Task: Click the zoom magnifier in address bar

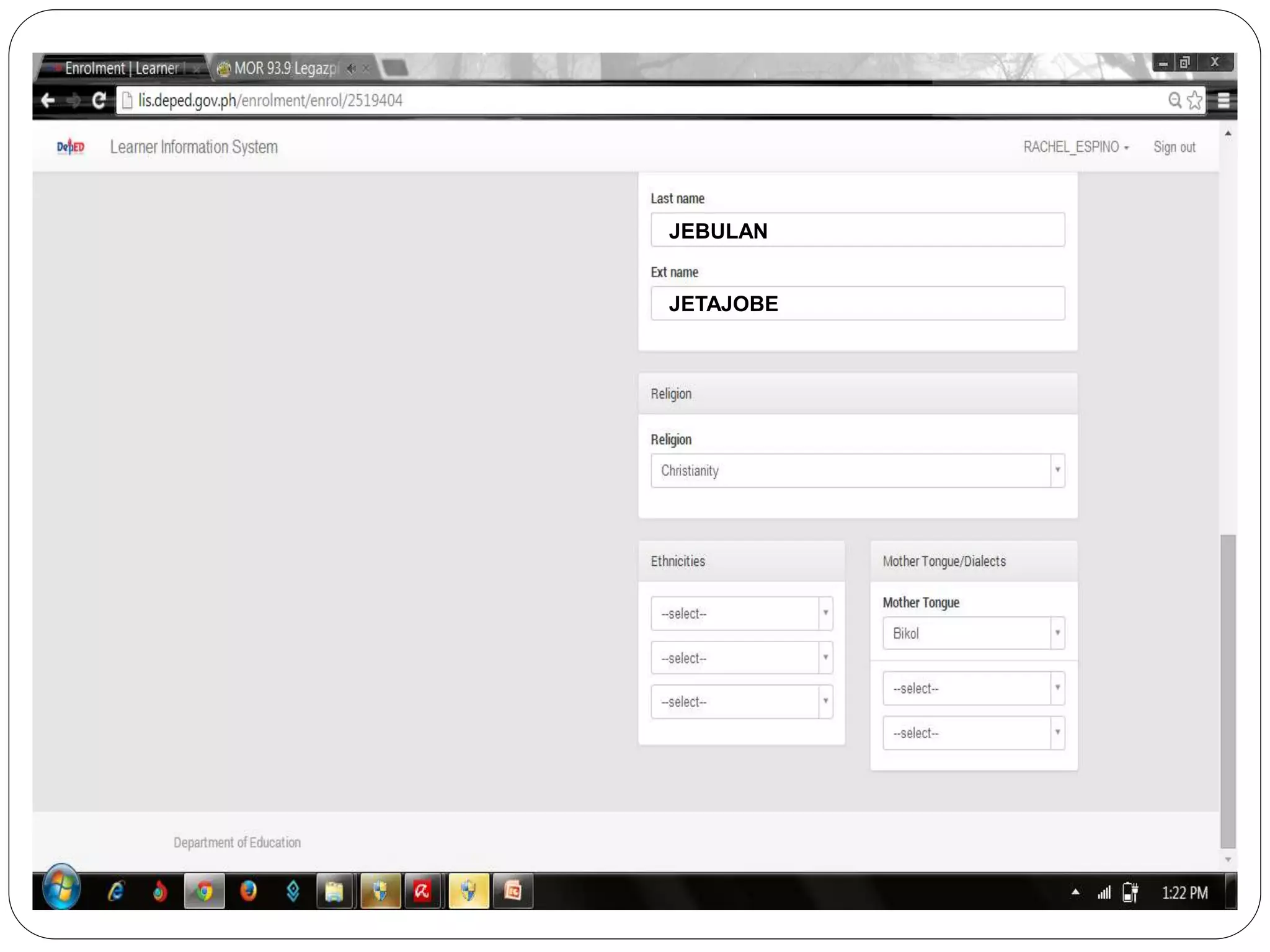Action: click(1174, 100)
